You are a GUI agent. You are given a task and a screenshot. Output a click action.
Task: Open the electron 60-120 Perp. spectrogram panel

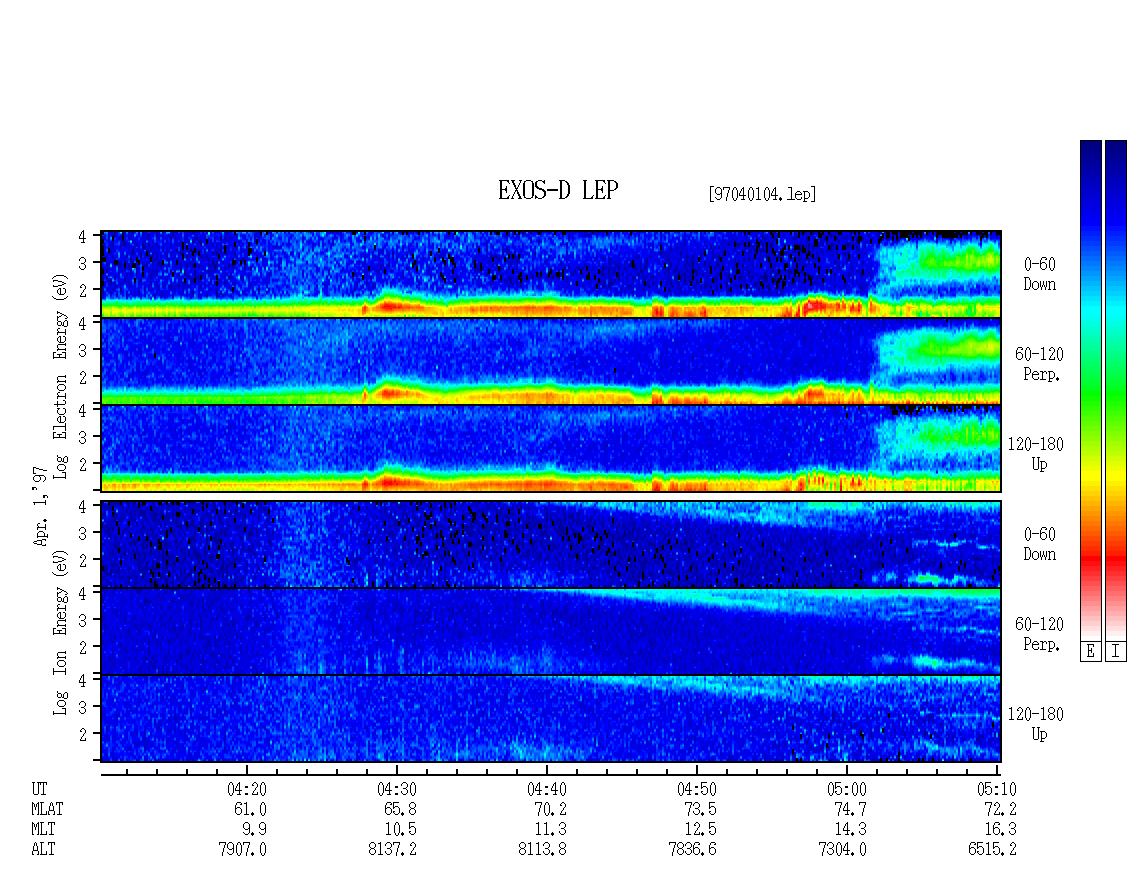pos(551,361)
